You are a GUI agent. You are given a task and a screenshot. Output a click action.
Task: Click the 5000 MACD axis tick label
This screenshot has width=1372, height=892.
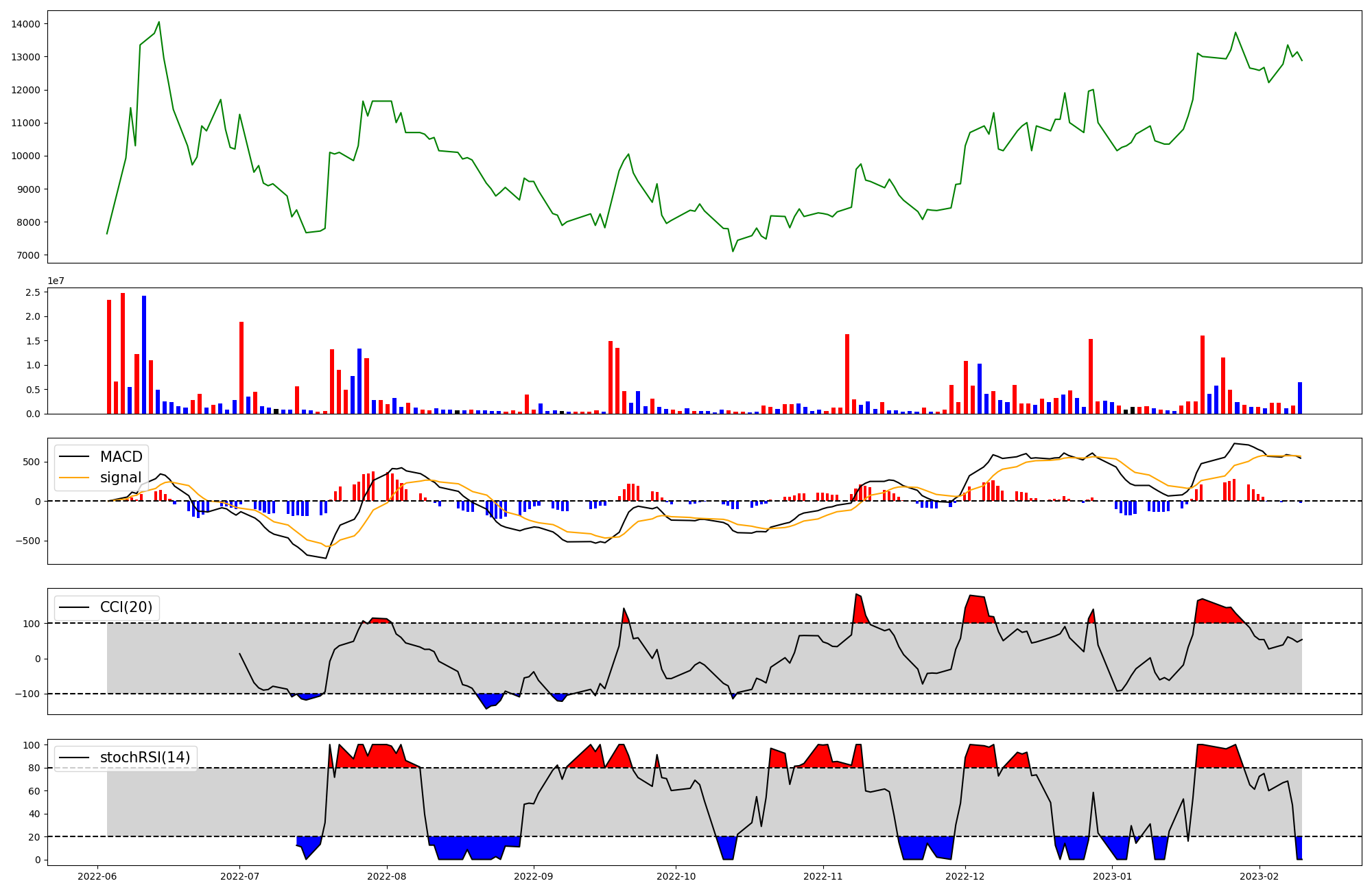click(30, 462)
